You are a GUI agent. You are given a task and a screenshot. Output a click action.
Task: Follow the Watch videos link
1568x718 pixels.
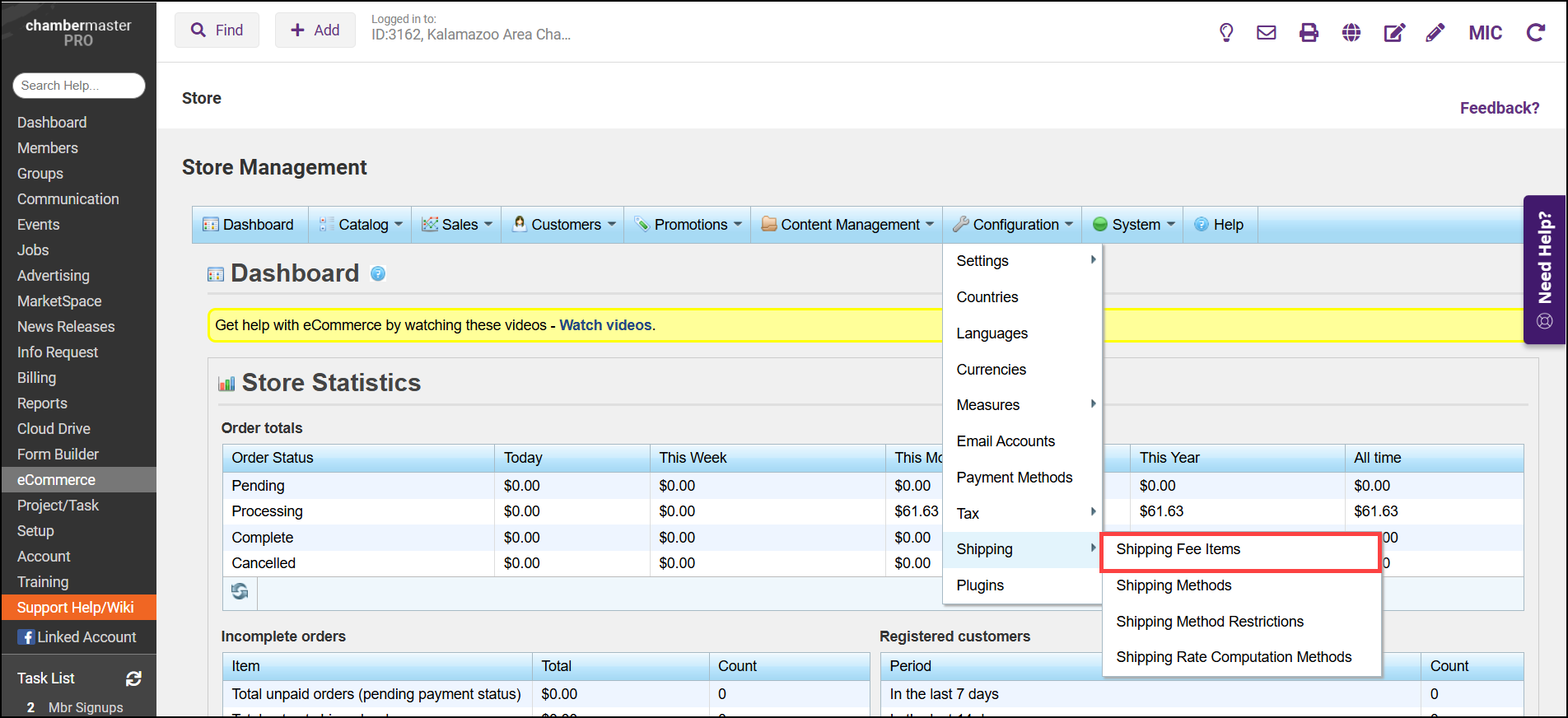click(x=605, y=325)
